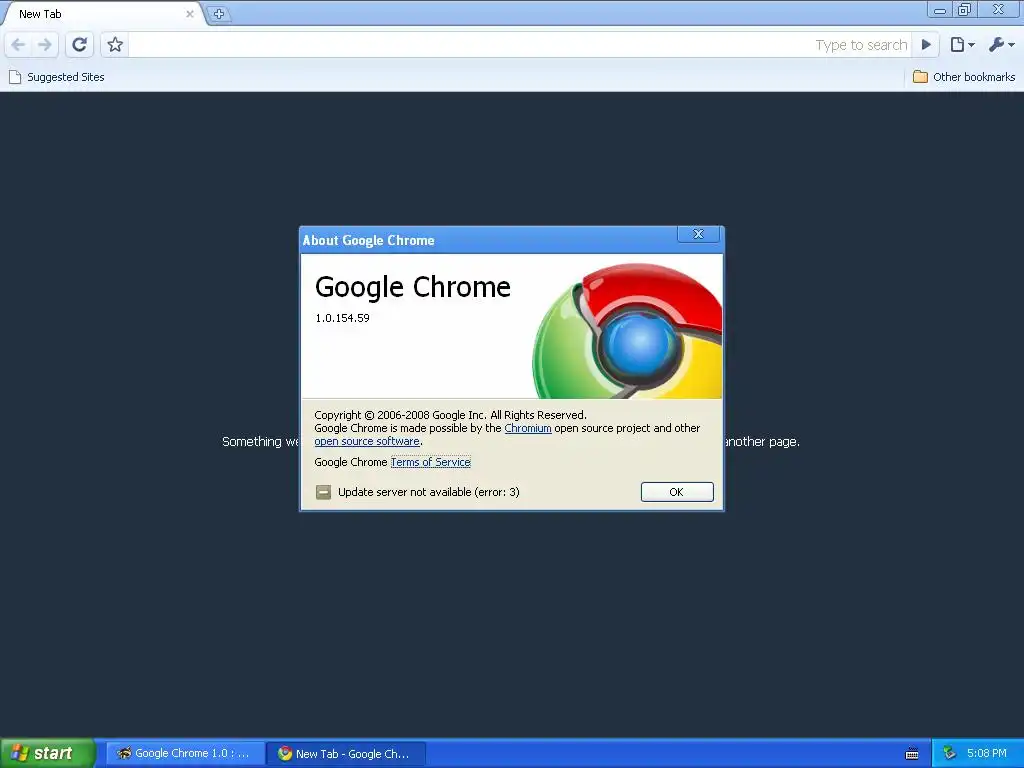Image resolution: width=1024 pixels, height=768 pixels.
Task: Open the Windows Start menu
Action: pos(48,753)
